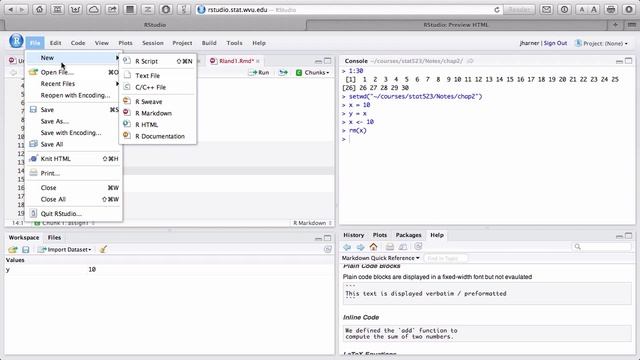Image resolution: width=640 pixels, height=360 pixels.
Task: Choose Text File from New submenu
Action: click(x=158, y=76)
